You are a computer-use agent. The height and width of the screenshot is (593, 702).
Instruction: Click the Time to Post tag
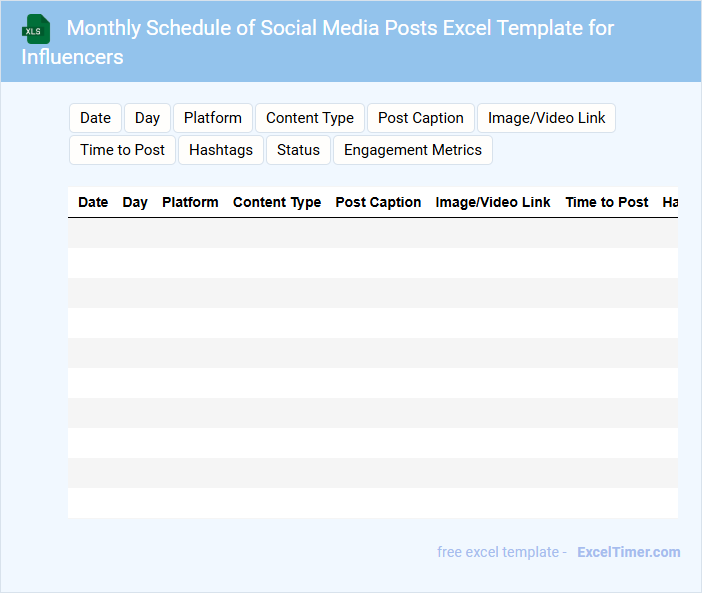[x=122, y=150]
